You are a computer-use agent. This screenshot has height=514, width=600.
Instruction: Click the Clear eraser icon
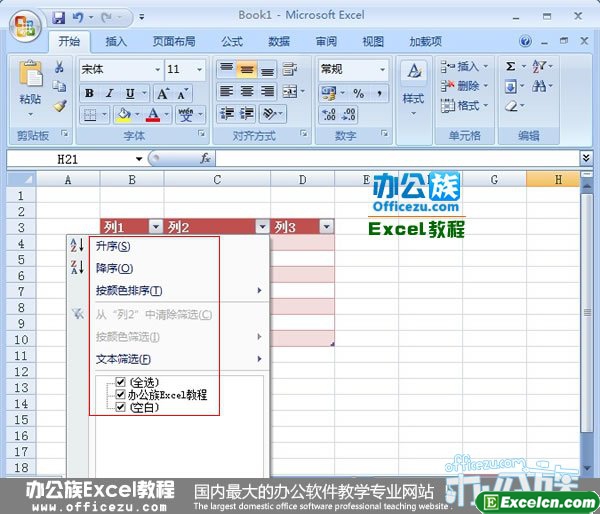(x=511, y=106)
